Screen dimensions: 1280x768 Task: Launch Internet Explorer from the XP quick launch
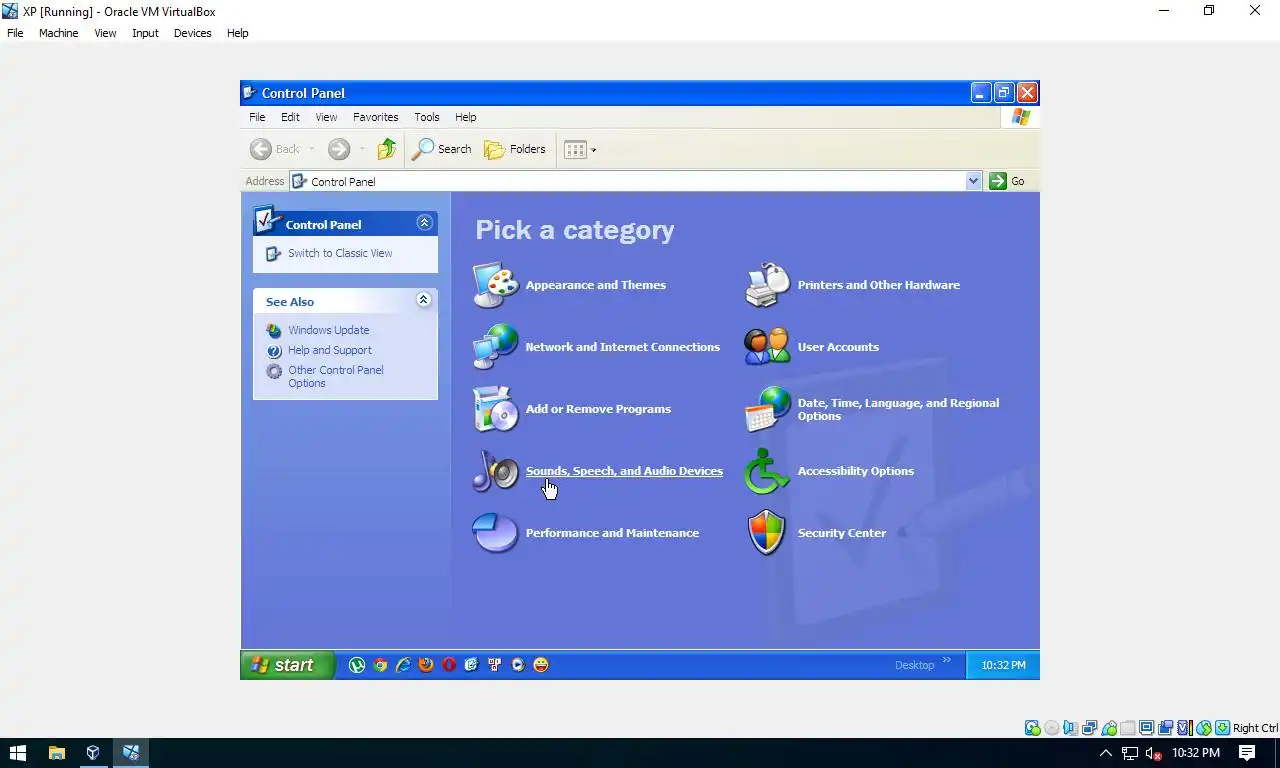click(403, 665)
